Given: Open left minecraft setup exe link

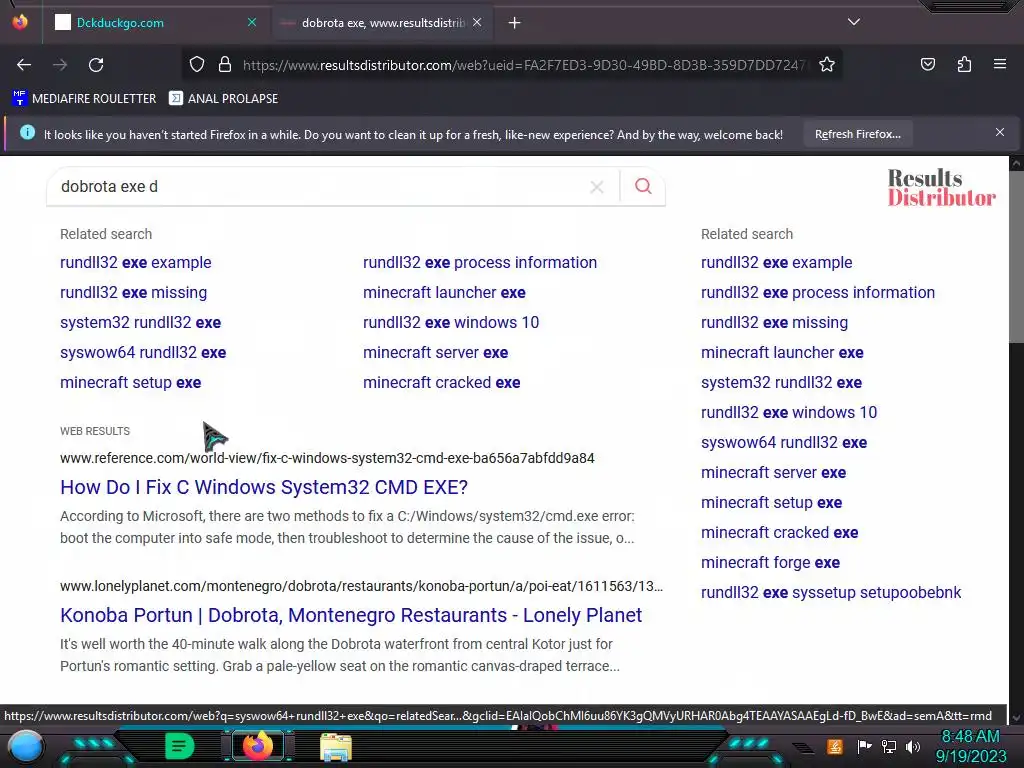Looking at the screenshot, I should 131,383.
